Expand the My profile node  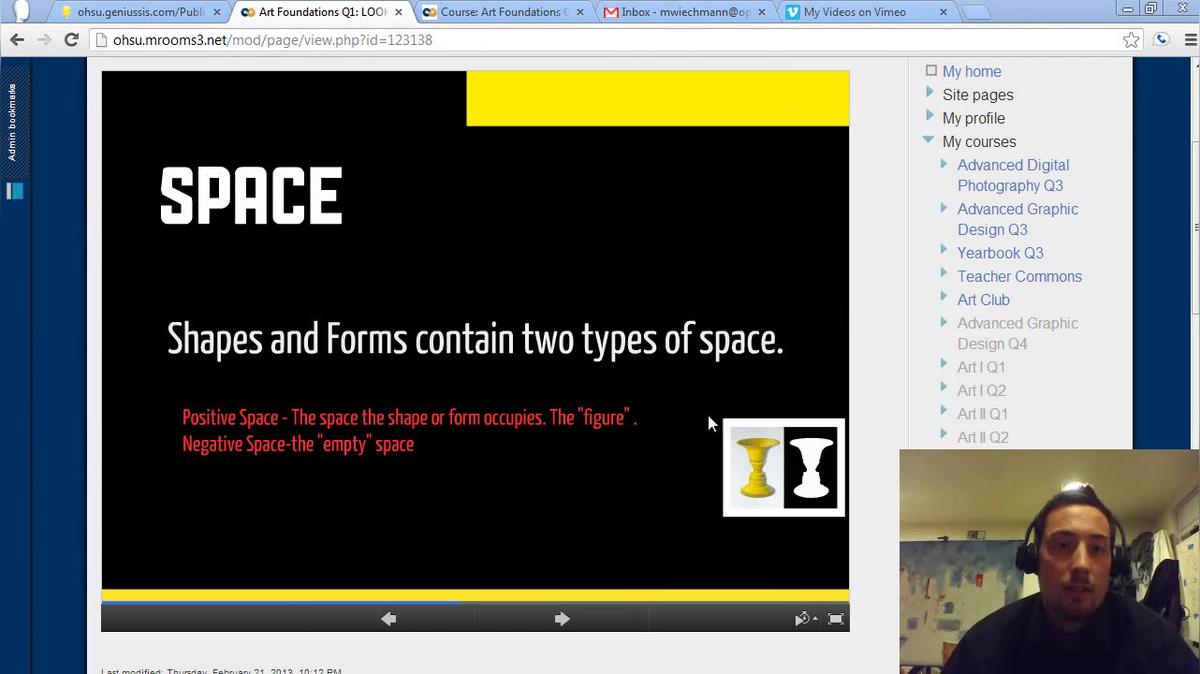[930, 117]
